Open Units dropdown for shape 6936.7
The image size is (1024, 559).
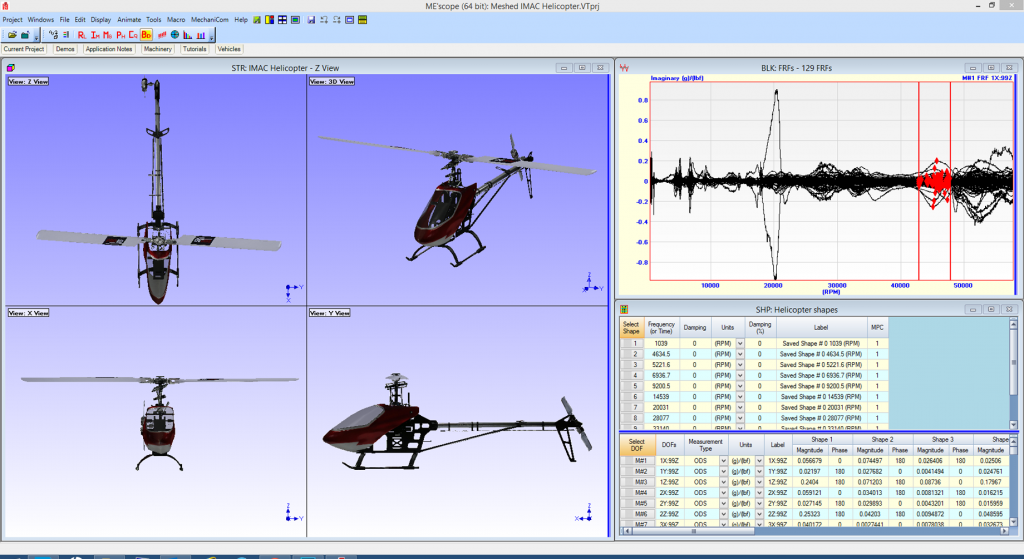click(x=740, y=375)
